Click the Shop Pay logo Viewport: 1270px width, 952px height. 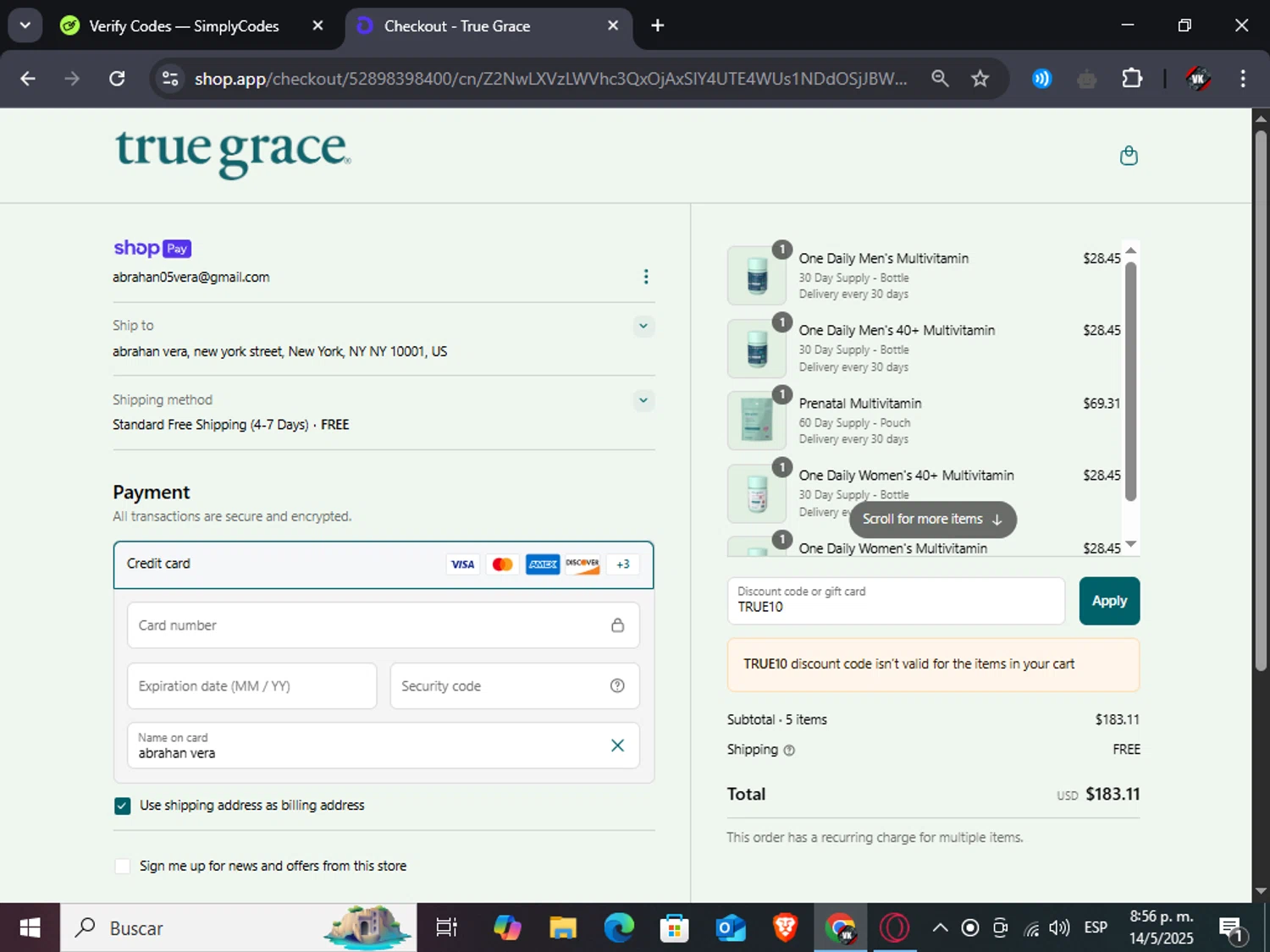click(152, 248)
